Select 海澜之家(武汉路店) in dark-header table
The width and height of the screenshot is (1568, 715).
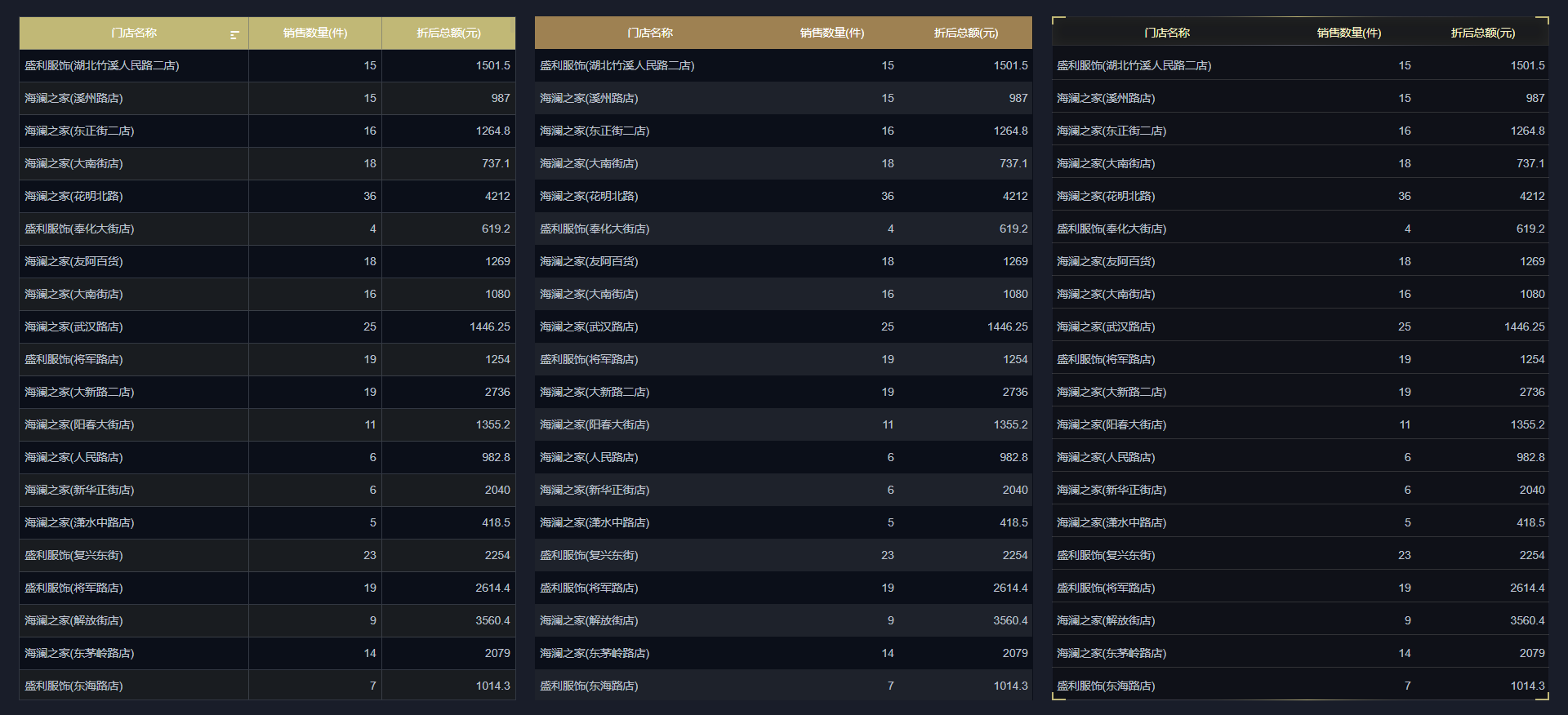pyautogui.click(x=1106, y=326)
